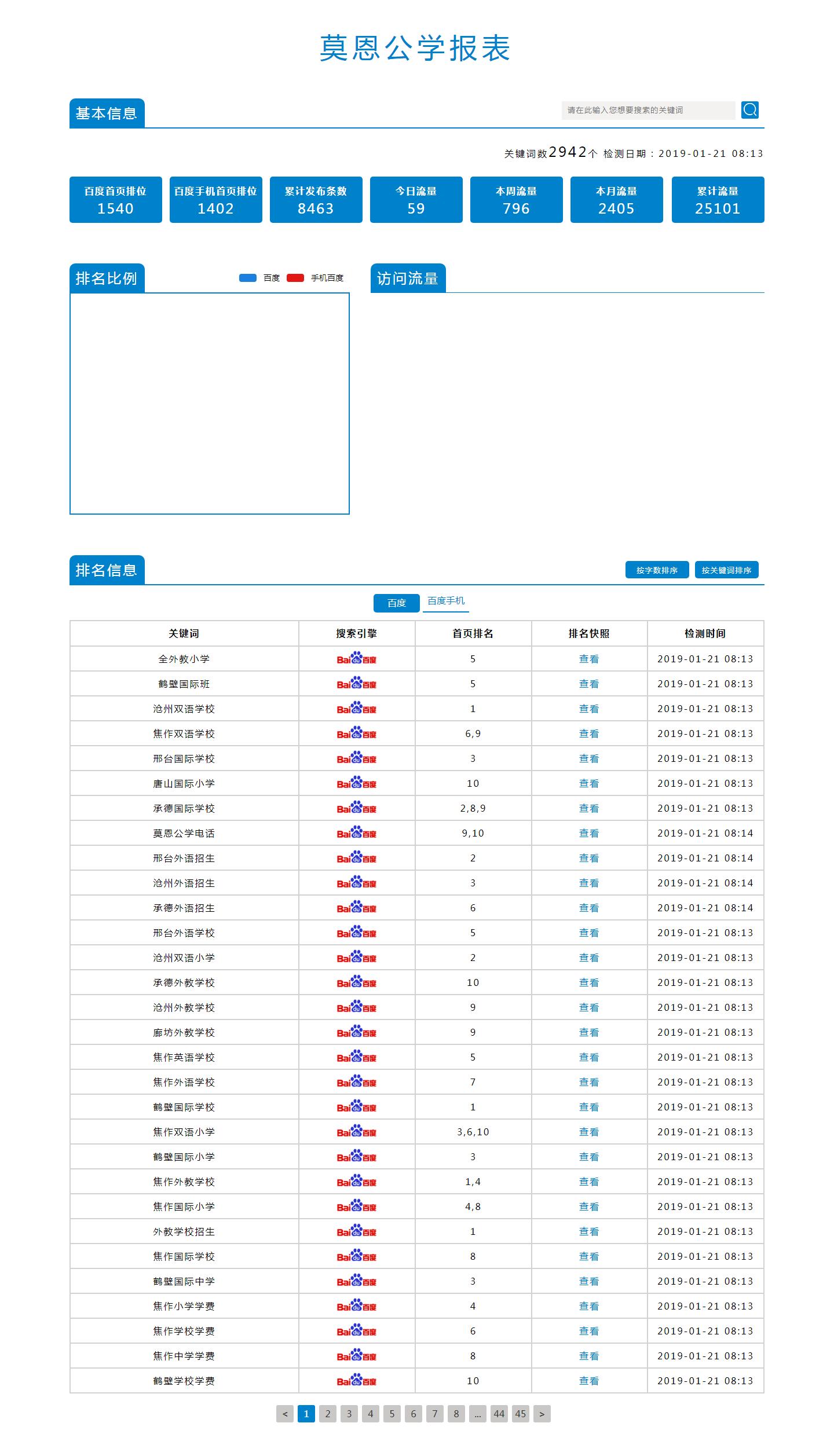Click keyword cell 焦作小学学费
This screenshot has height=1456, width=834.
click(x=184, y=1306)
